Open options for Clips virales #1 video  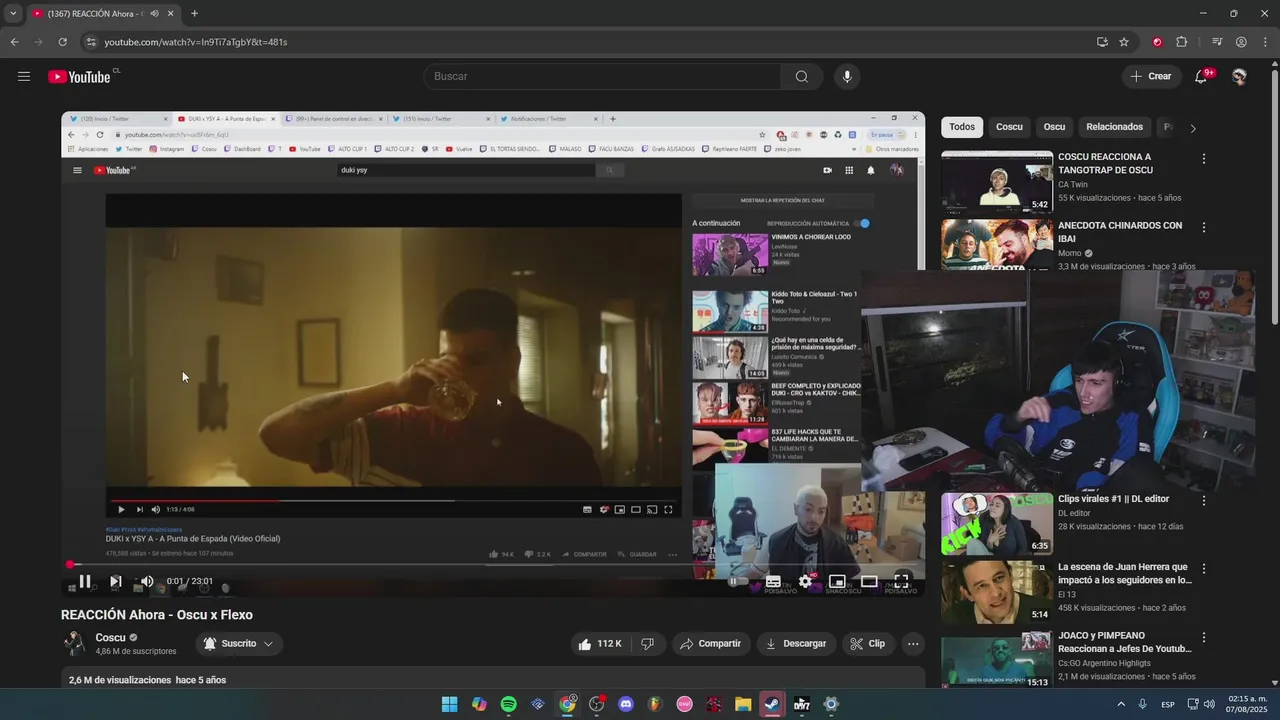point(1204,501)
